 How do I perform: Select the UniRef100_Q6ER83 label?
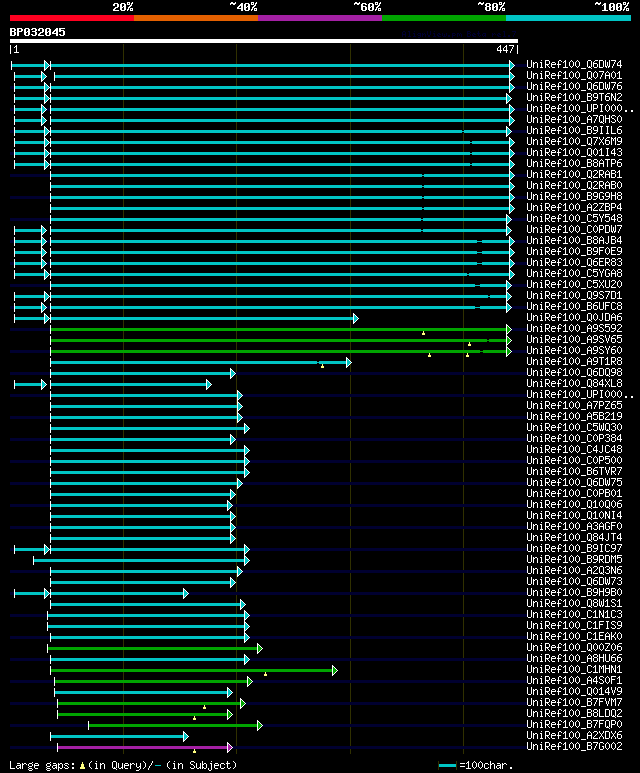click(x=574, y=262)
